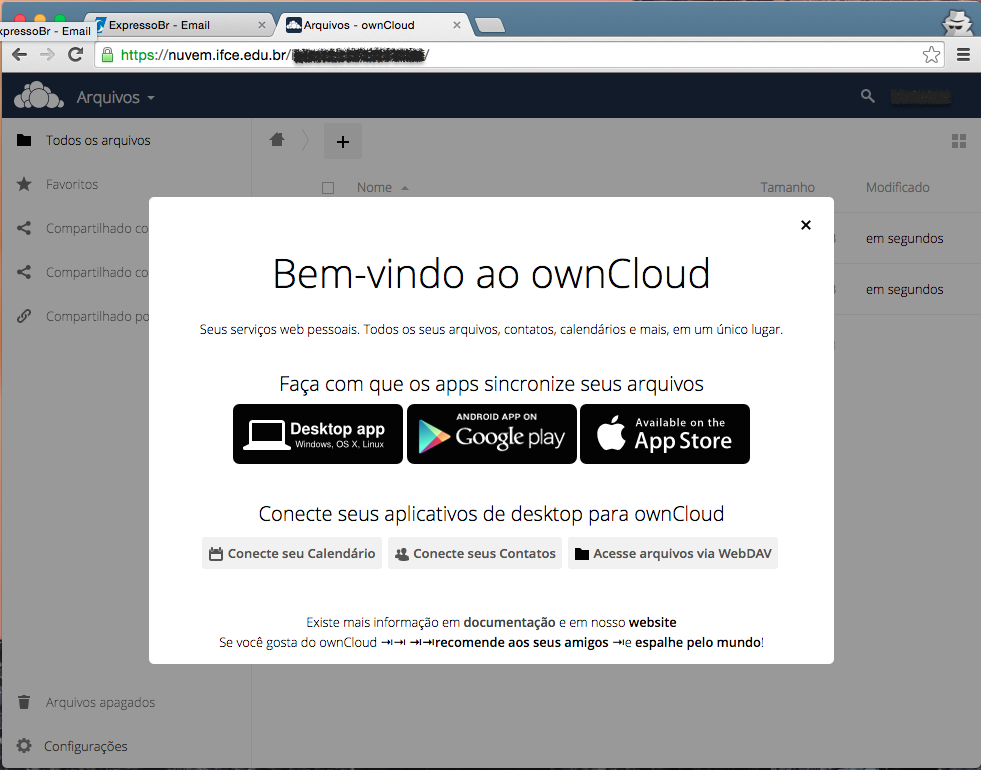
Task: Click the Favoritos star icon
Action: point(24,184)
